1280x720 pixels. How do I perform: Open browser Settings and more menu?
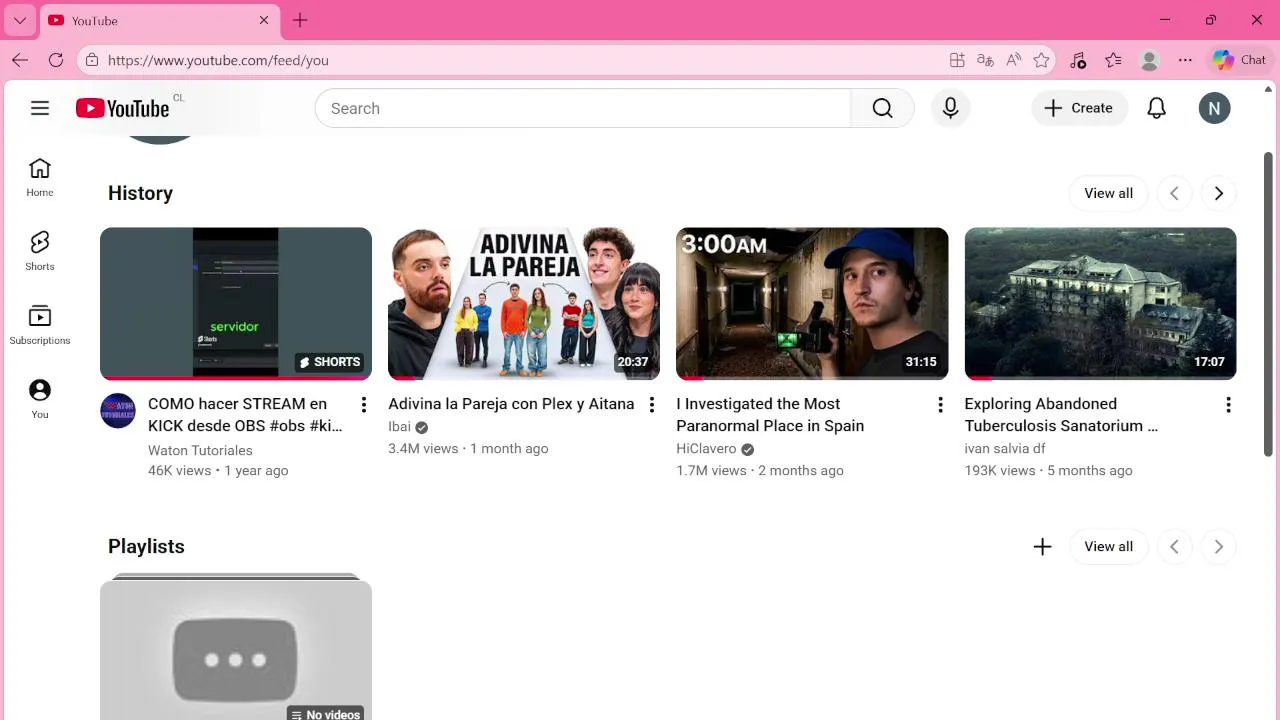point(1185,60)
